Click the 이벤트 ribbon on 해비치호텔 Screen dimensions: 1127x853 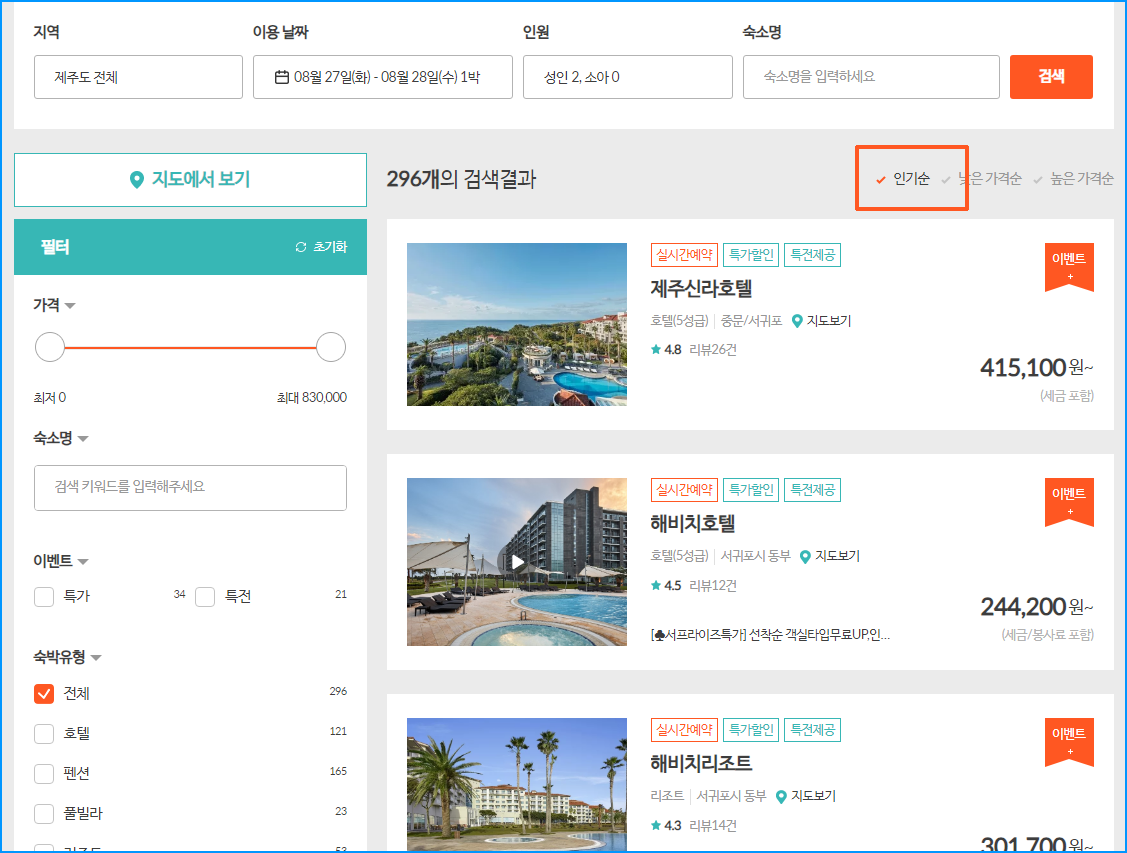1069,501
